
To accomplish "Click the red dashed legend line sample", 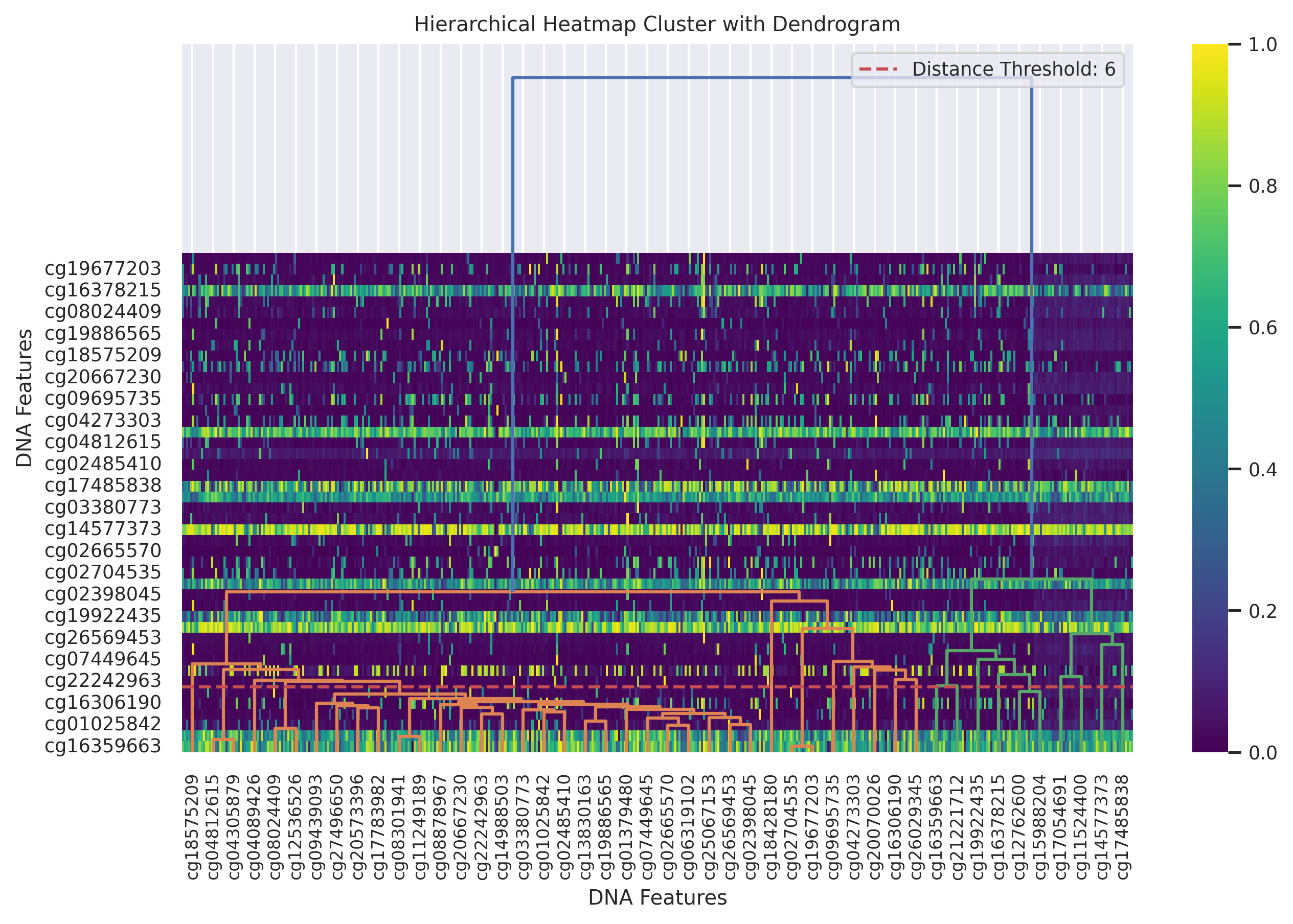I will point(878,70).
